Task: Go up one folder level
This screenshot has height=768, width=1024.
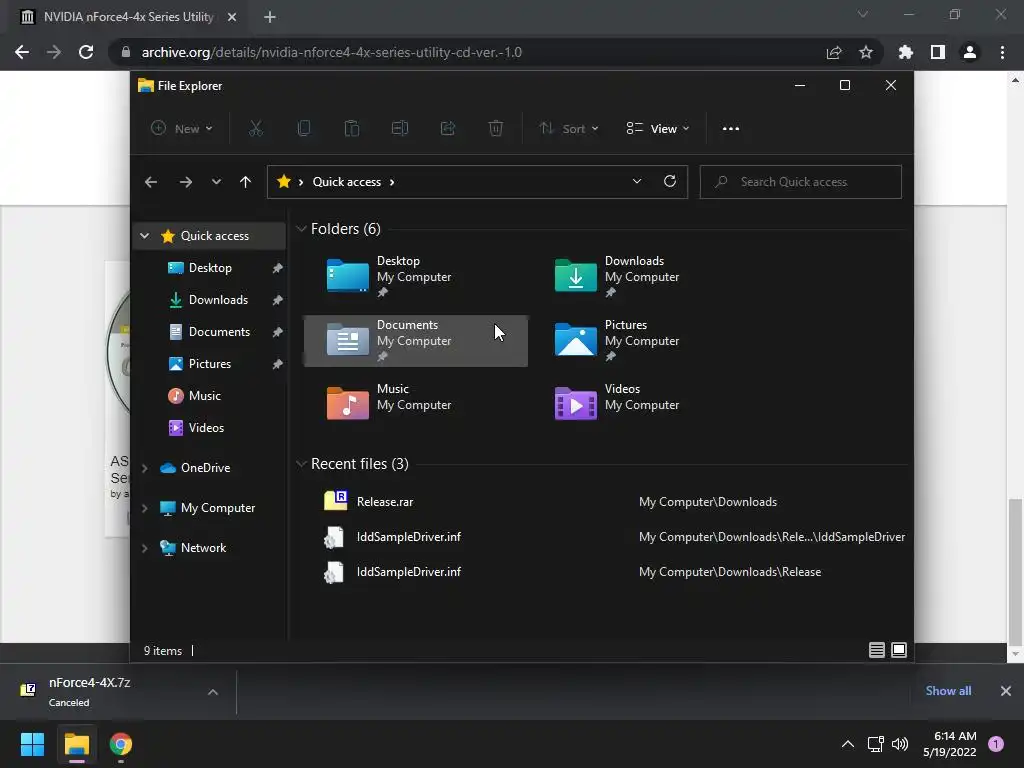Action: coord(246,182)
